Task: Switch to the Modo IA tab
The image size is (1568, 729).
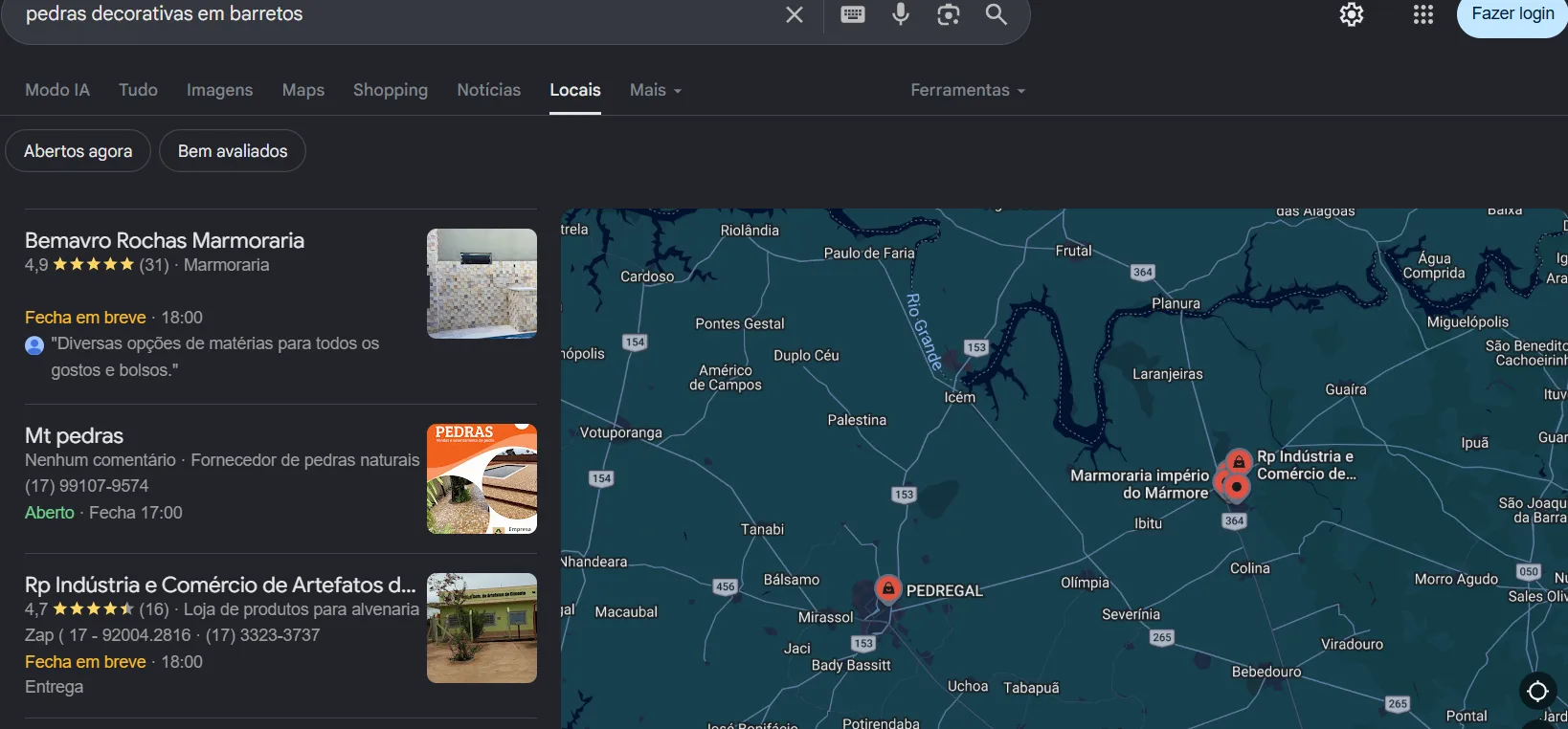Action: [x=57, y=90]
